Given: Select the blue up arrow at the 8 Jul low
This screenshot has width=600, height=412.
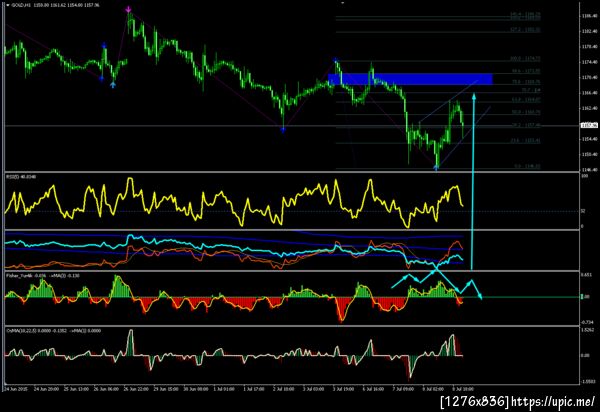Looking at the screenshot, I should (x=436, y=167).
